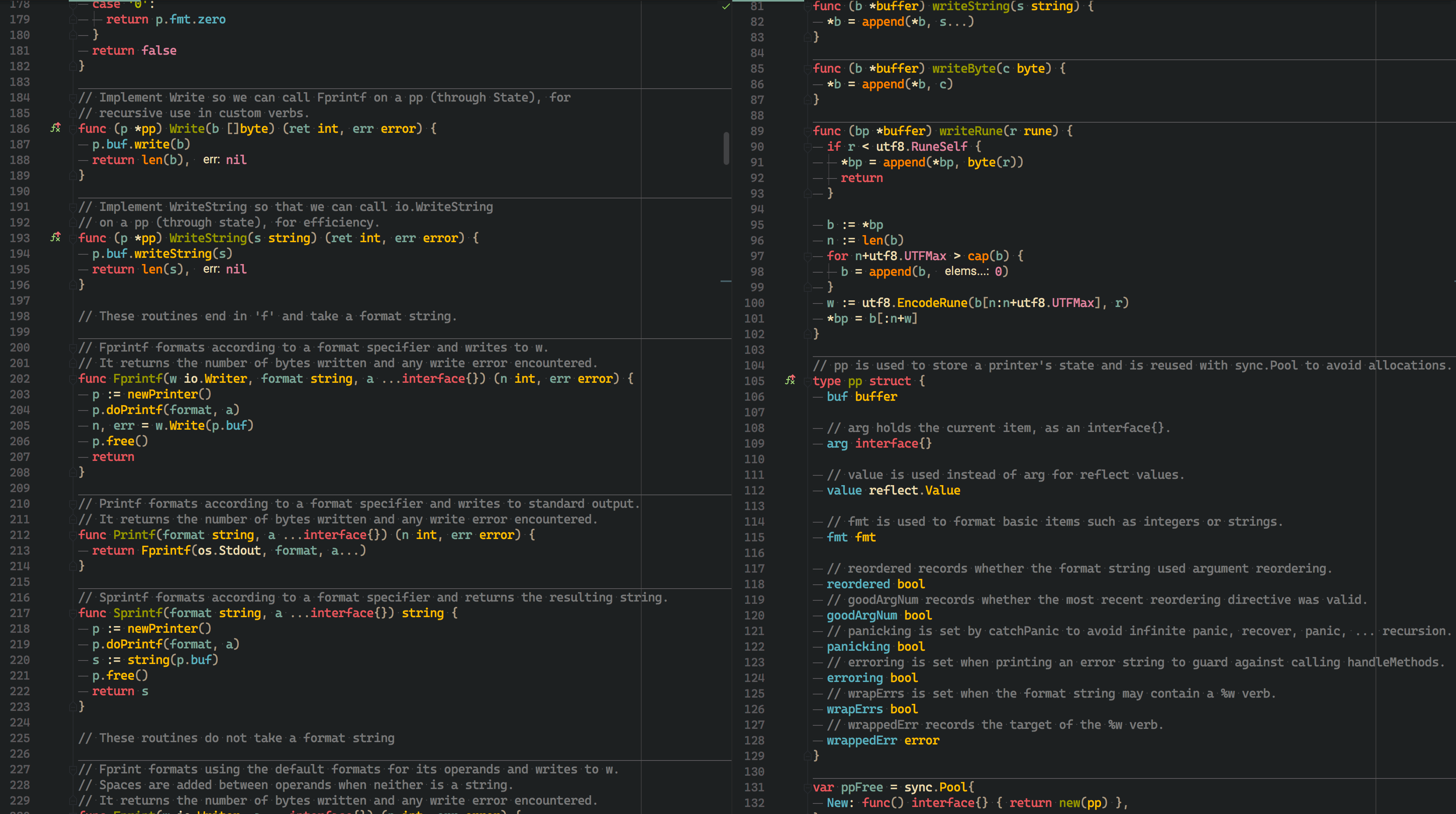Fold the ppFree var block at line 131
This screenshot has height=814, width=1456.
[808, 787]
